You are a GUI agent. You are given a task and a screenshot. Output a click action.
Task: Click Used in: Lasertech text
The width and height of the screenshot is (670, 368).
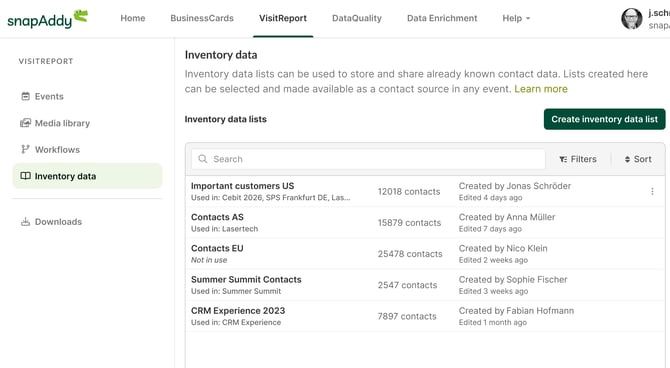(x=224, y=229)
